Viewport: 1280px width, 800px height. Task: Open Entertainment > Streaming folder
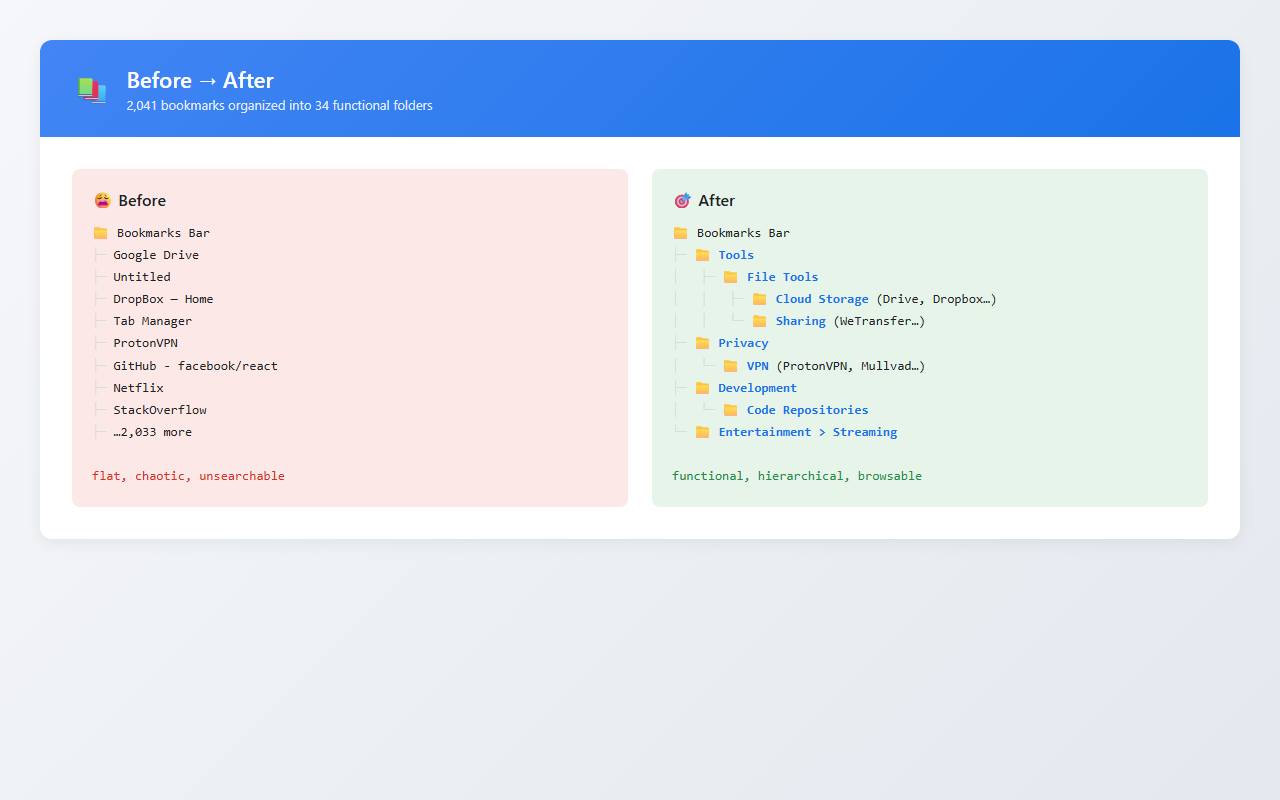[808, 432]
